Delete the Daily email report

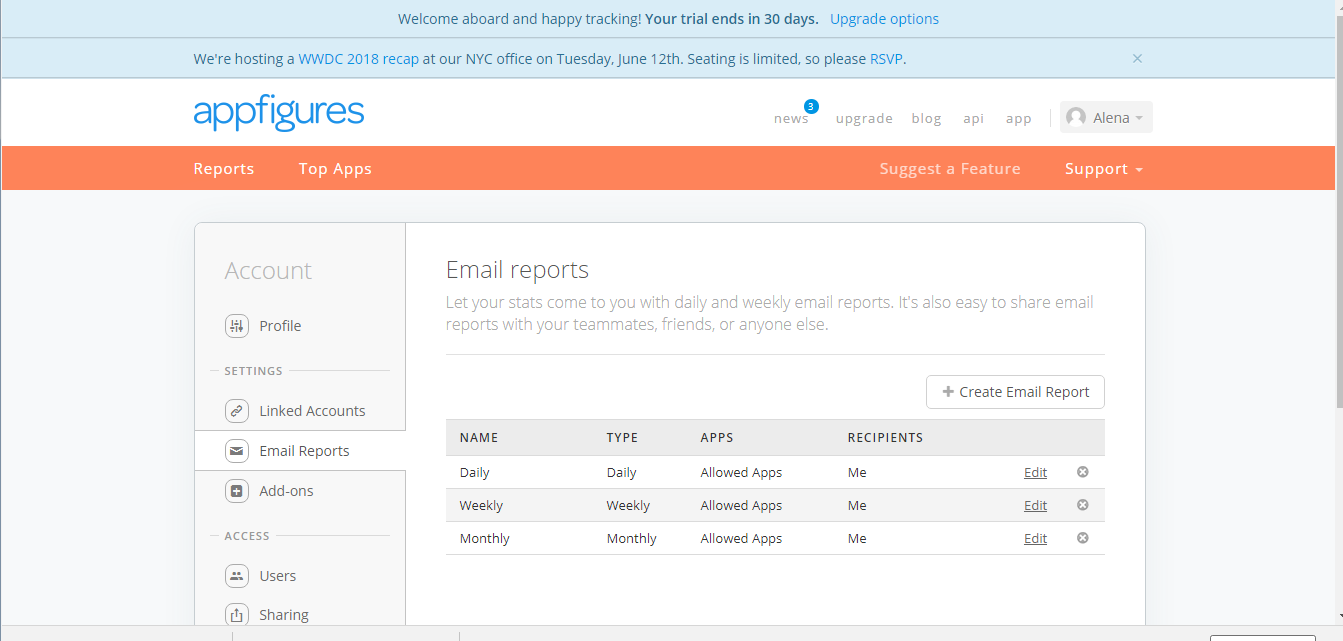pos(1082,472)
